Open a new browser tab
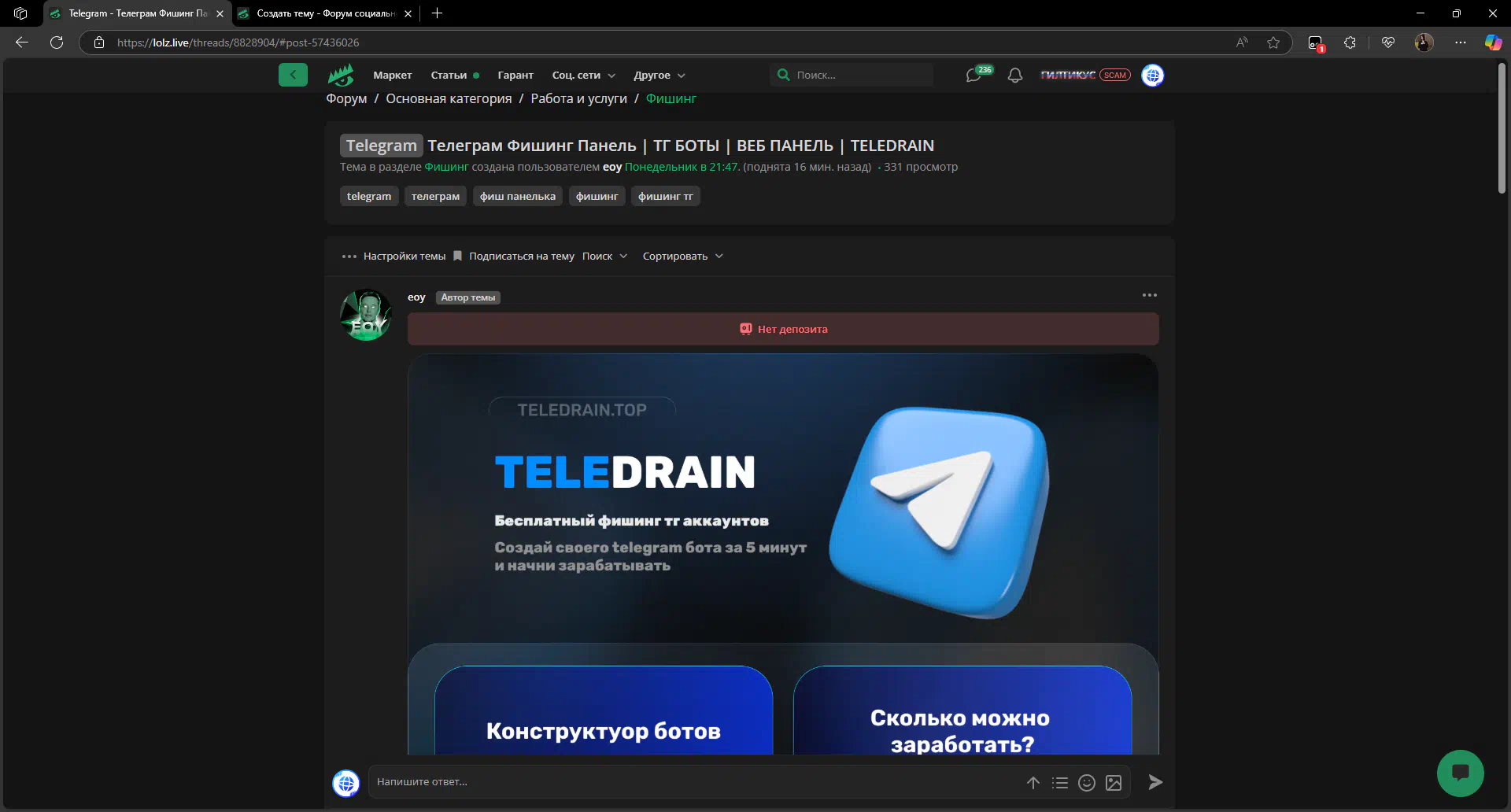Image resolution: width=1511 pixels, height=812 pixels. 438,13
